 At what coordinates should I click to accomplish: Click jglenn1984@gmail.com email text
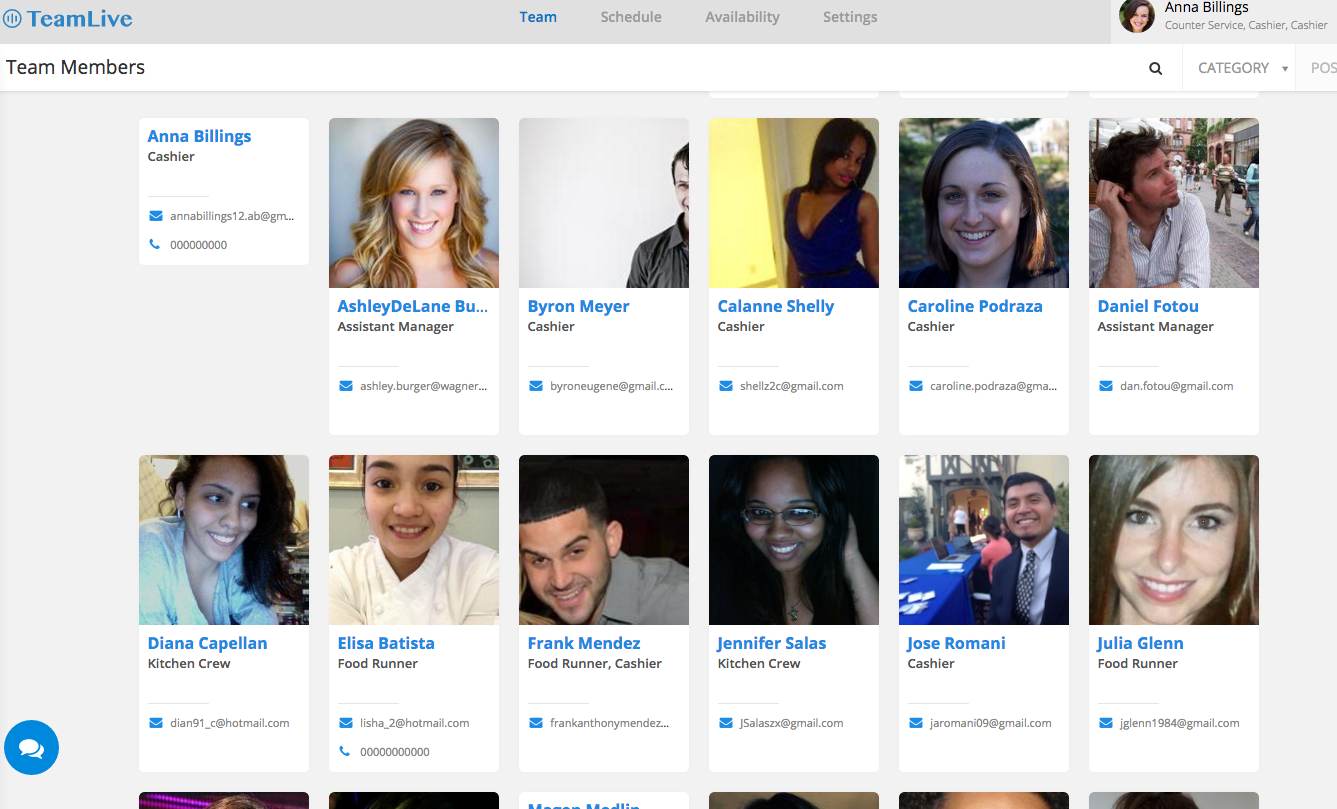point(1180,723)
